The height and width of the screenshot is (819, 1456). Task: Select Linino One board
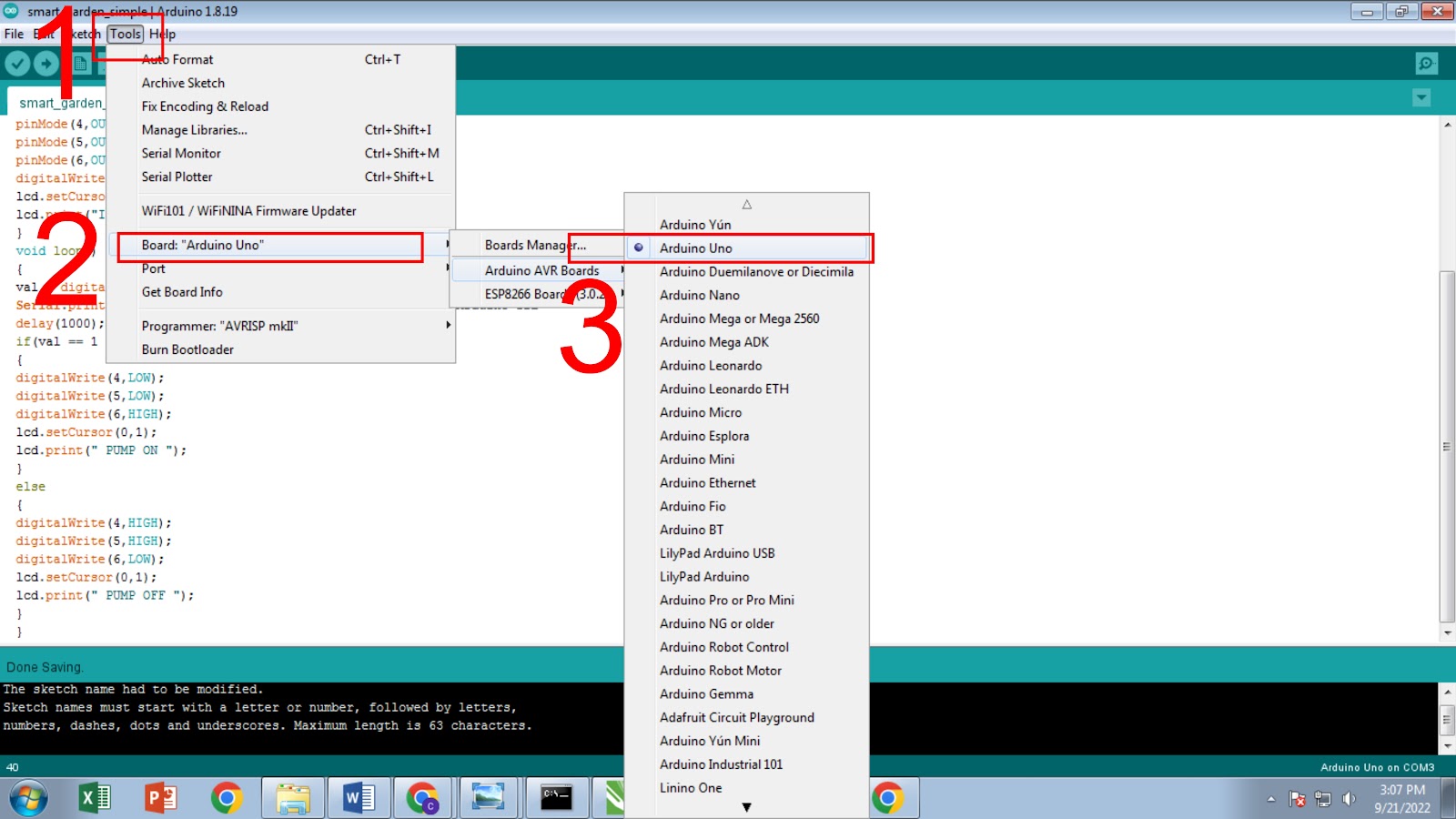coord(747,788)
